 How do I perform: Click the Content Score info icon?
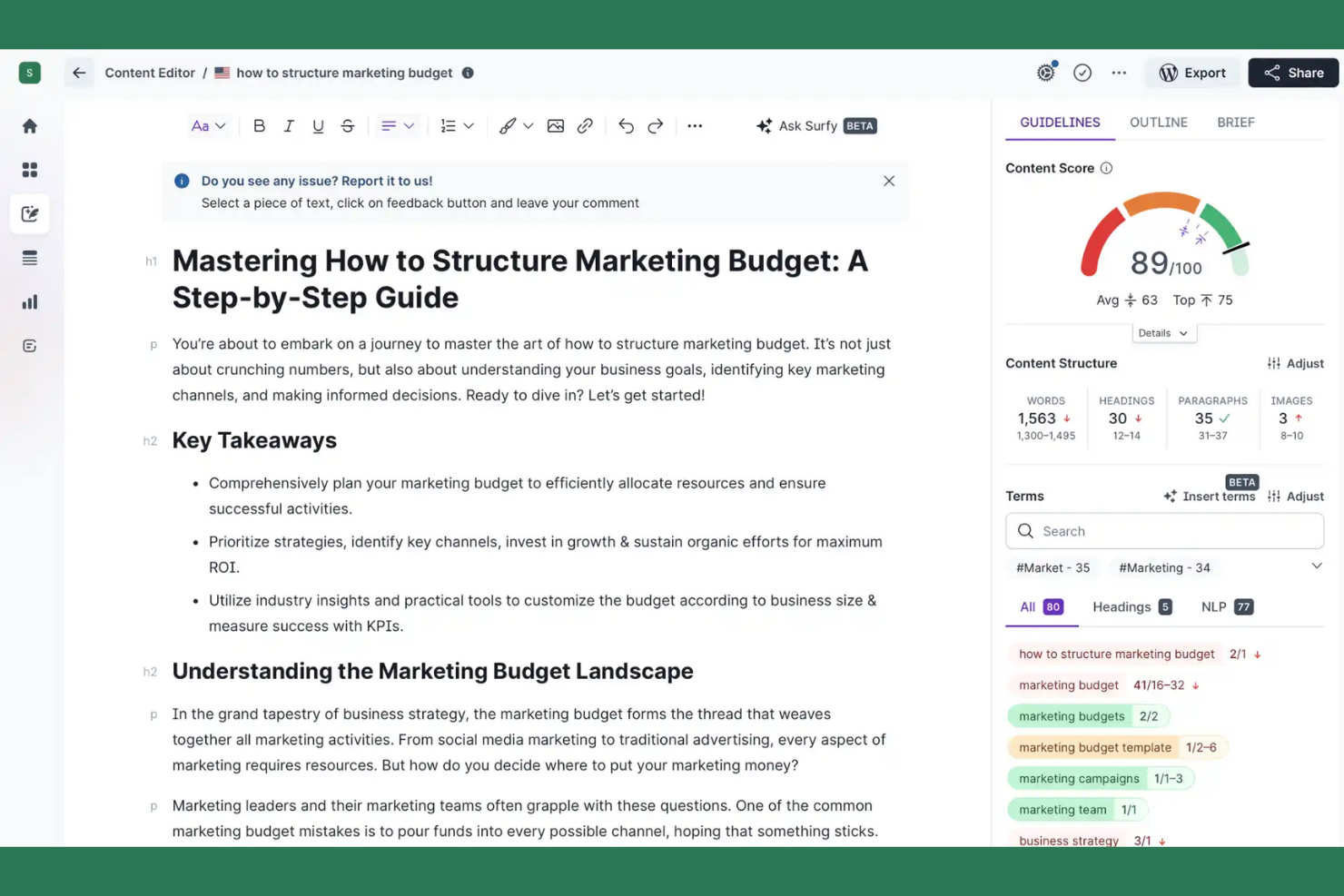1106,168
